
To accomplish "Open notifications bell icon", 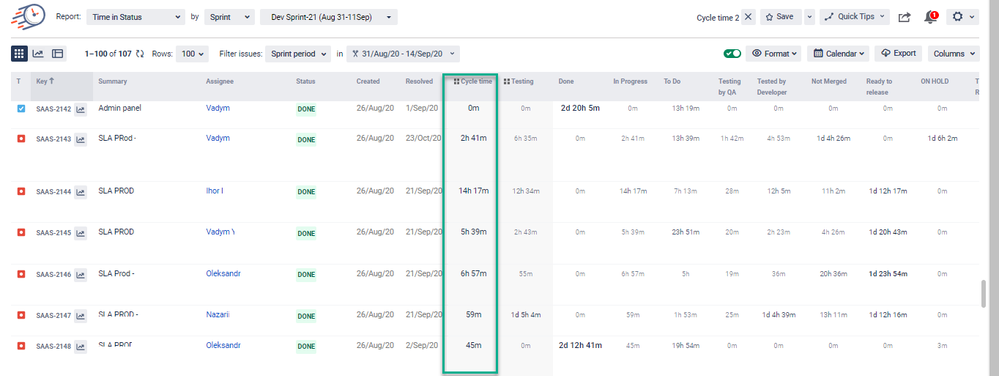I will (x=931, y=17).
